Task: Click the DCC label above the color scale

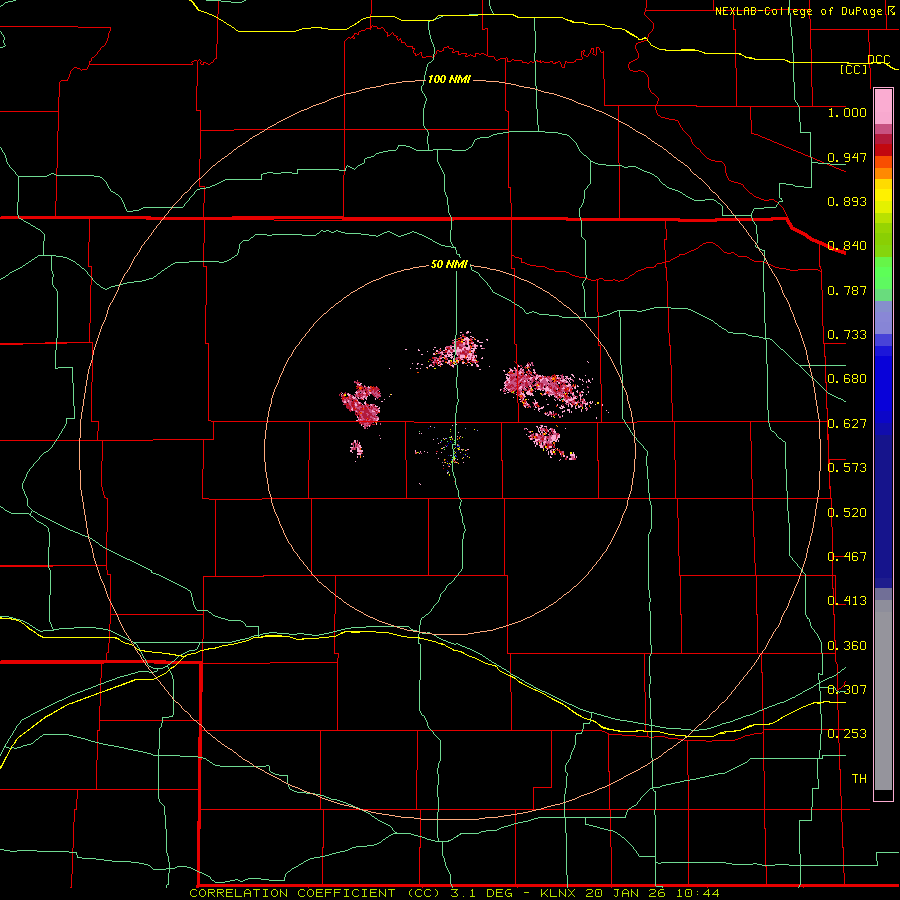Action: click(x=878, y=59)
